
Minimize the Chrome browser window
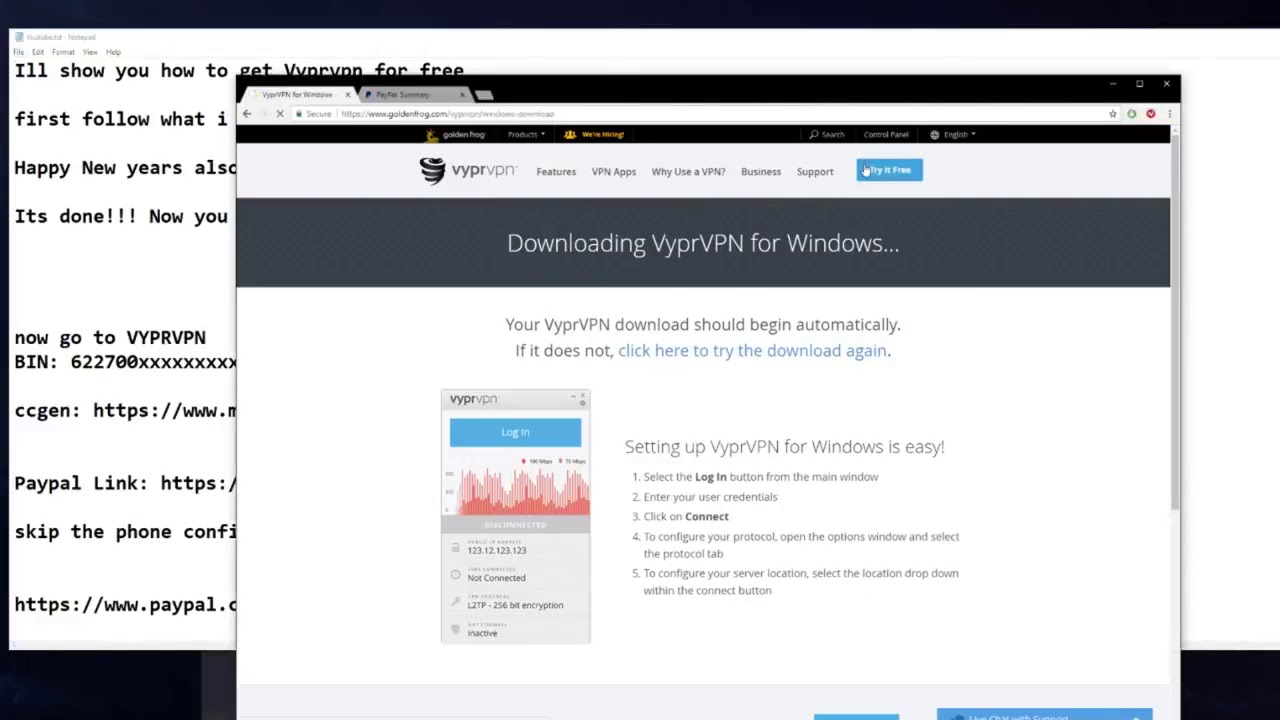tap(1112, 84)
